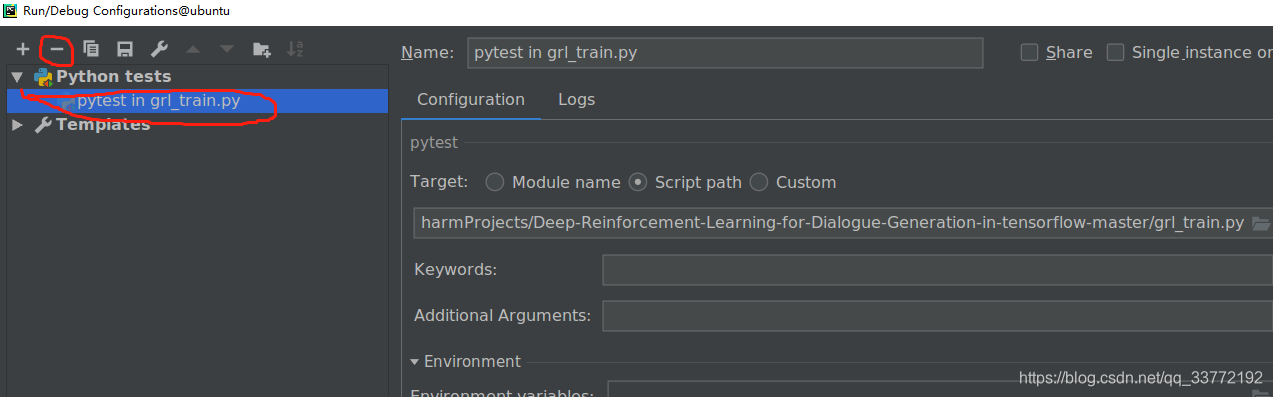1273x397 pixels.
Task: Enable the Share checkbox
Action: 1029,52
